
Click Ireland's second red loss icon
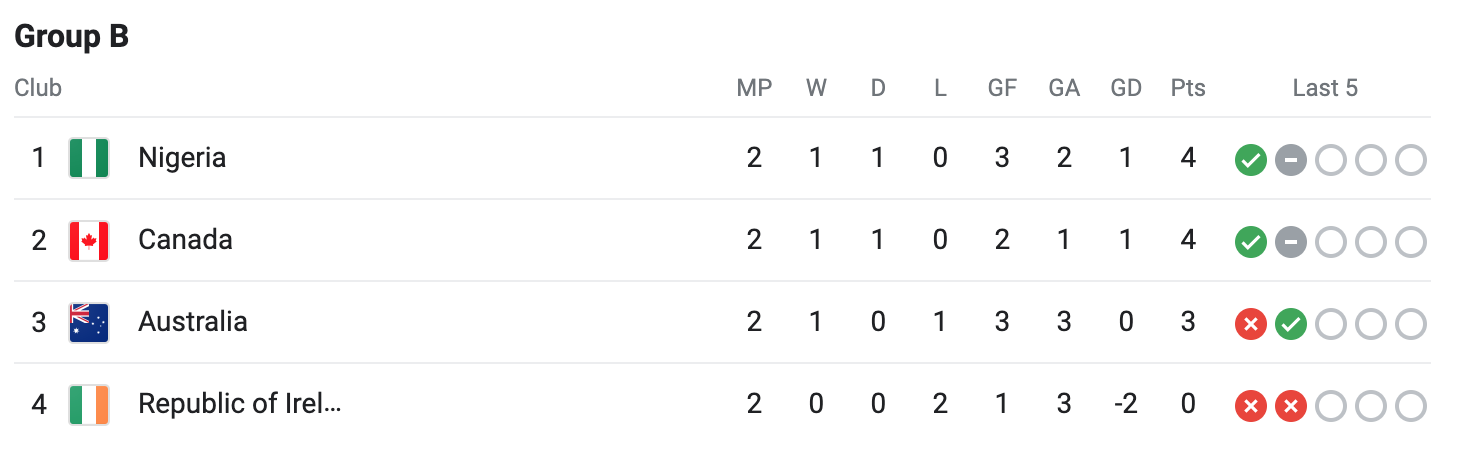1291,406
